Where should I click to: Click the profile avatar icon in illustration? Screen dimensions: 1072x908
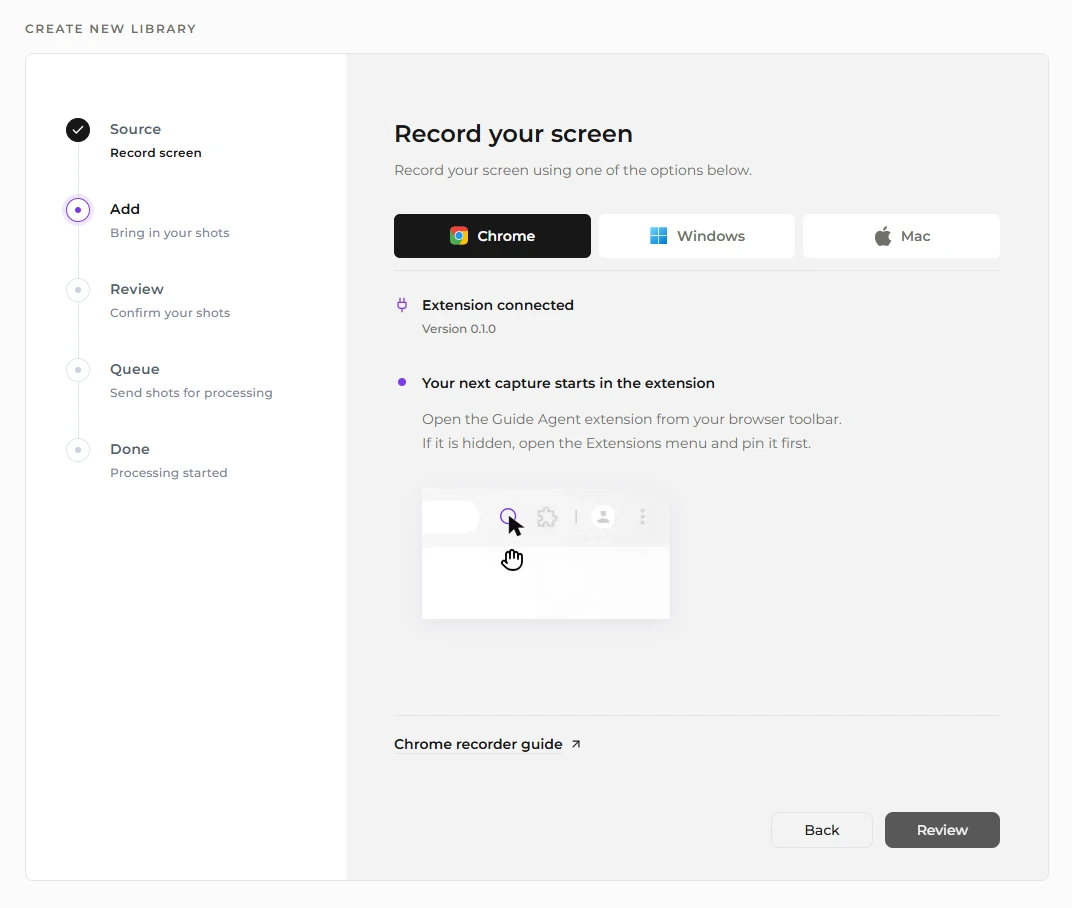coord(603,517)
